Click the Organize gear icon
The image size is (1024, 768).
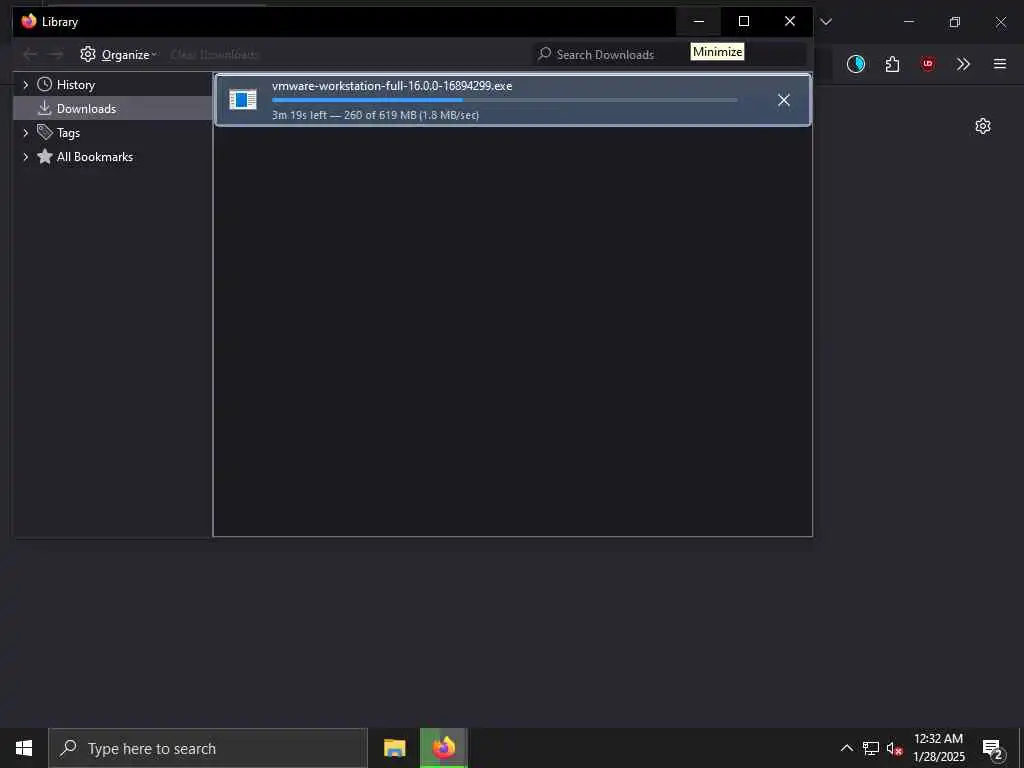88,54
